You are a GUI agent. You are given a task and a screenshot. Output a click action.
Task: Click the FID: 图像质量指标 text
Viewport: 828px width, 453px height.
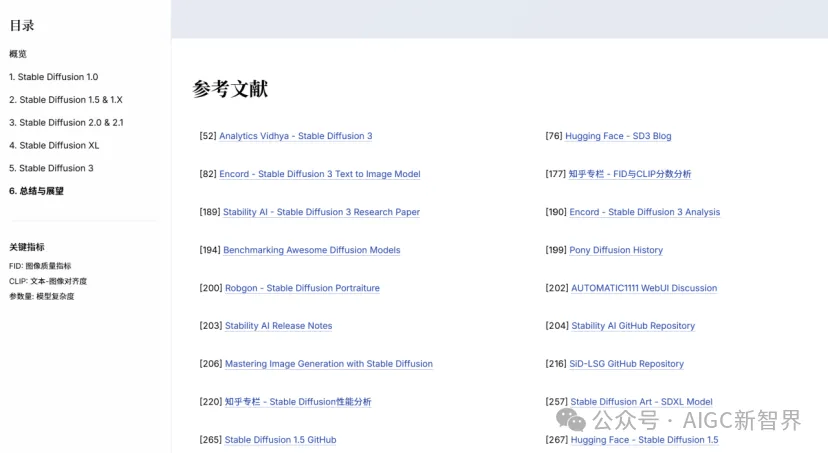point(40,266)
